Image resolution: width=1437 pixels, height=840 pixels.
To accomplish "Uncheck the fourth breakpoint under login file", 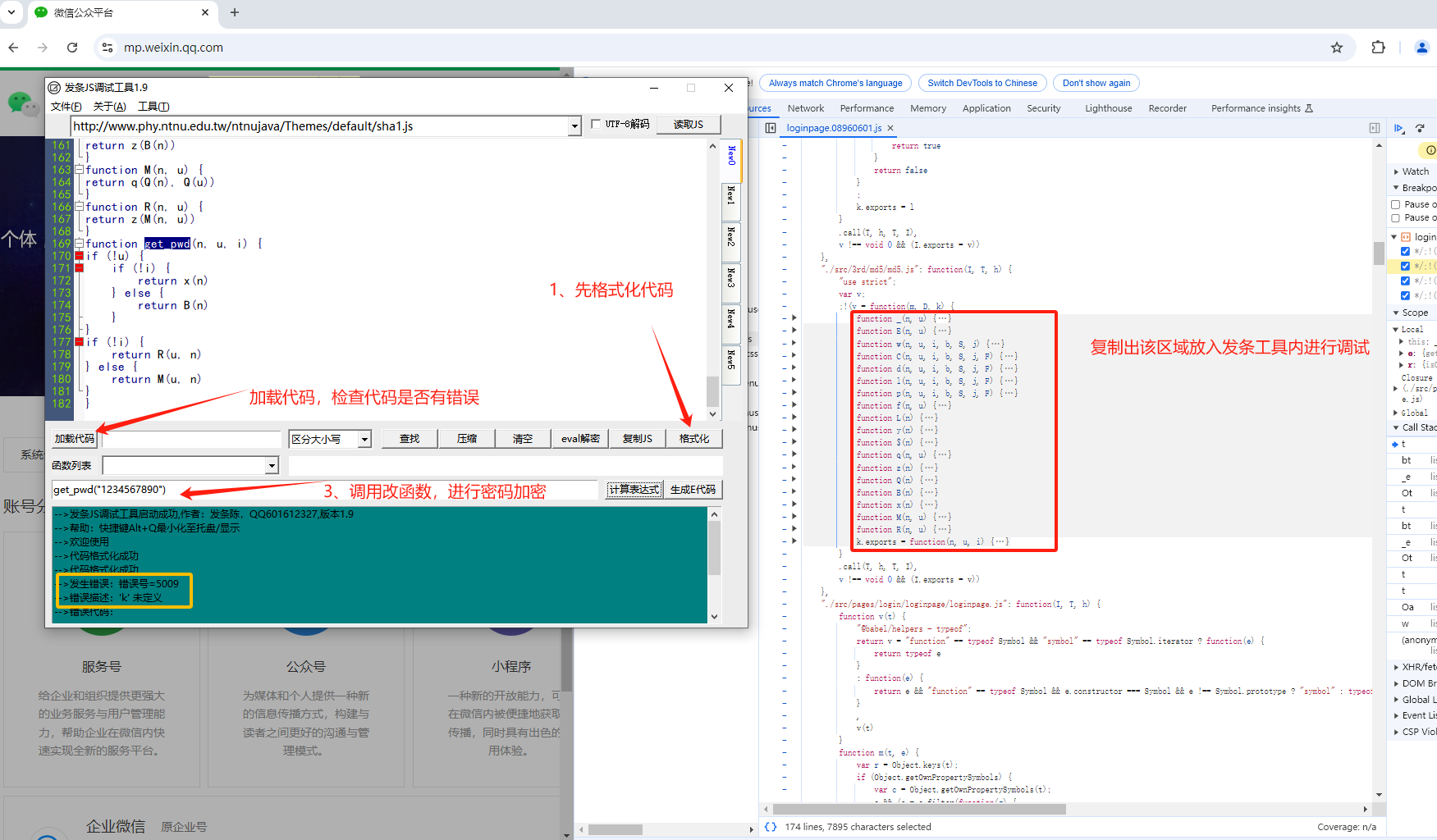I will click(1405, 295).
